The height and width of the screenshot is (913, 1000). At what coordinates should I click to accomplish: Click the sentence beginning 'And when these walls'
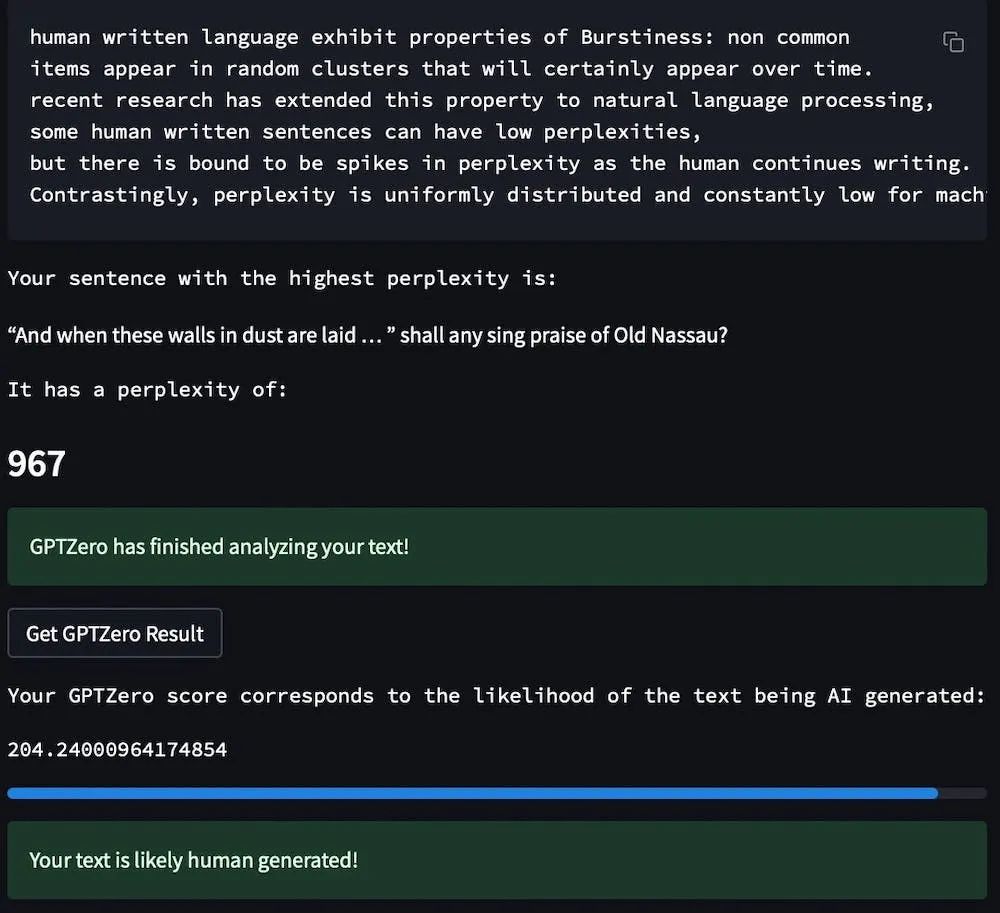367,335
